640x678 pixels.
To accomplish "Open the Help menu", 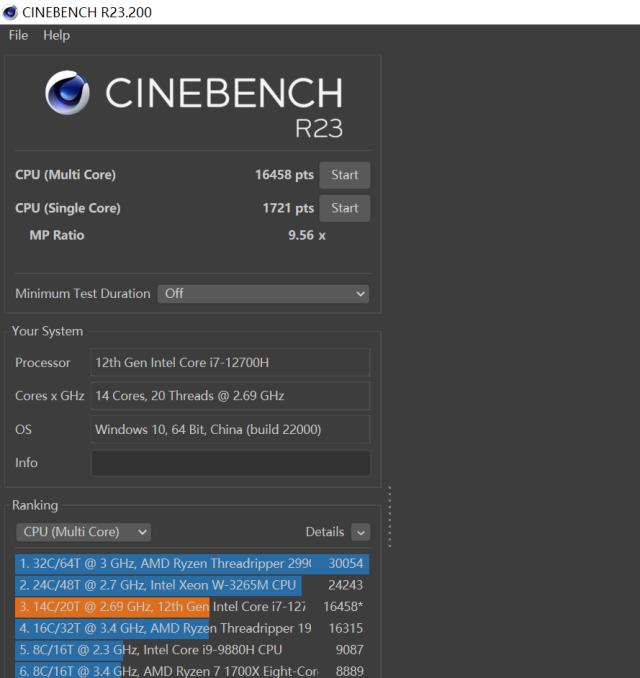I will (x=57, y=35).
